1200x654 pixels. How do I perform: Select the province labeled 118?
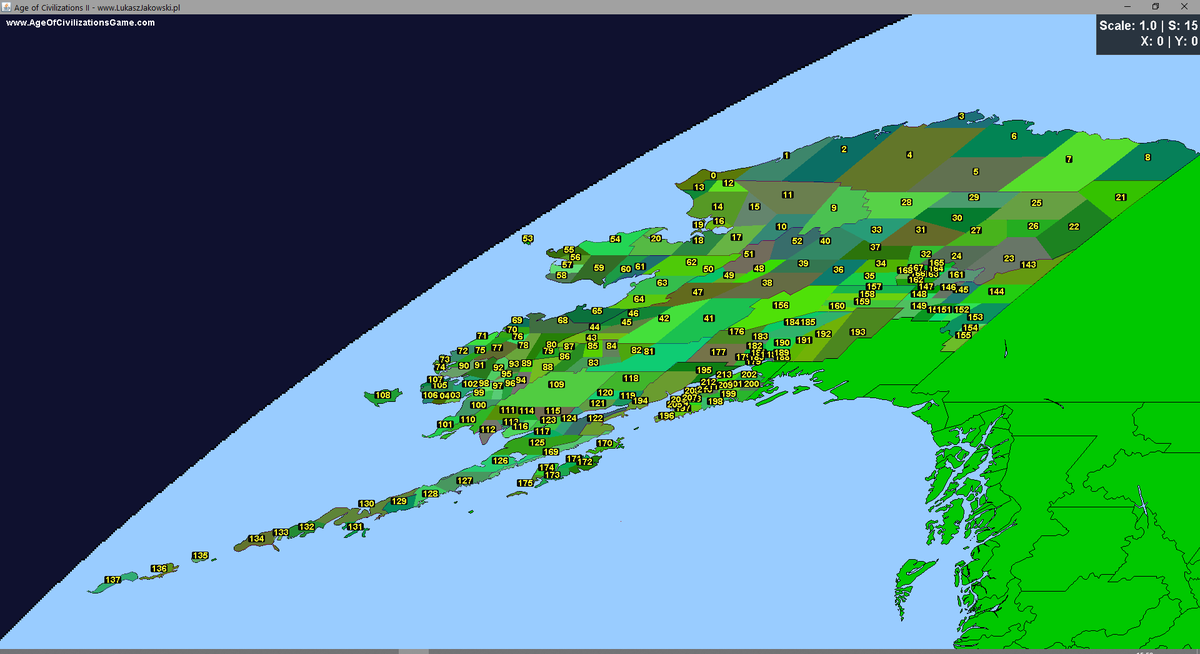click(631, 378)
